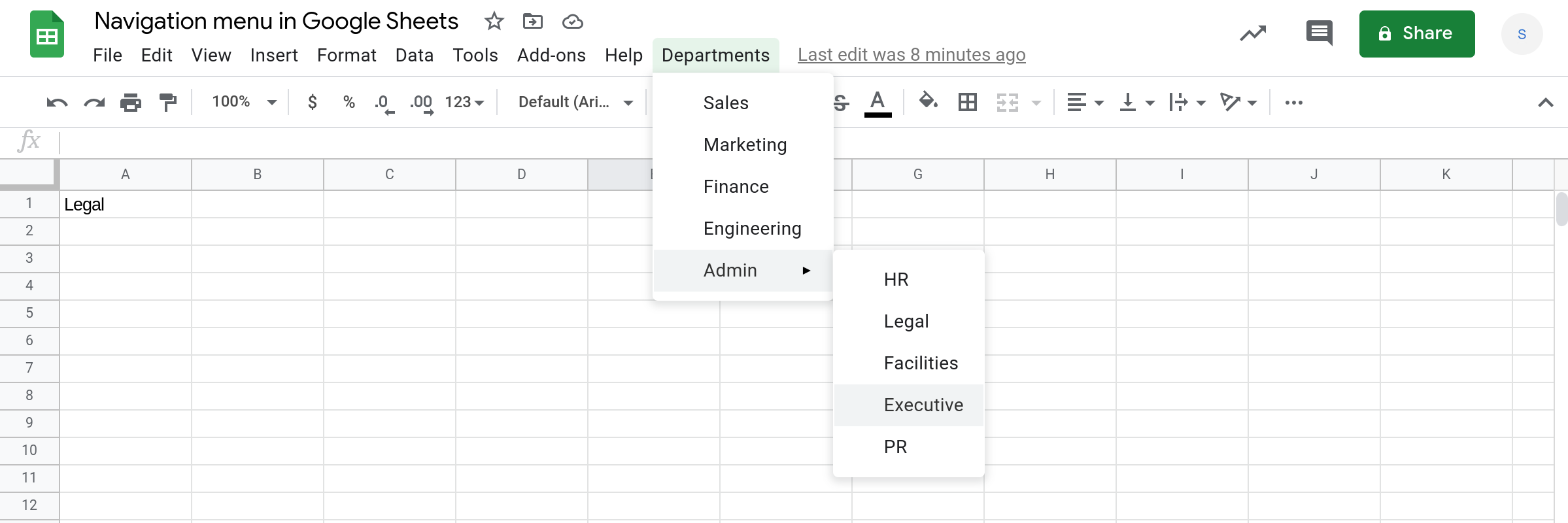
Task: Toggle strikethrough formatting
Action: click(841, 103)
